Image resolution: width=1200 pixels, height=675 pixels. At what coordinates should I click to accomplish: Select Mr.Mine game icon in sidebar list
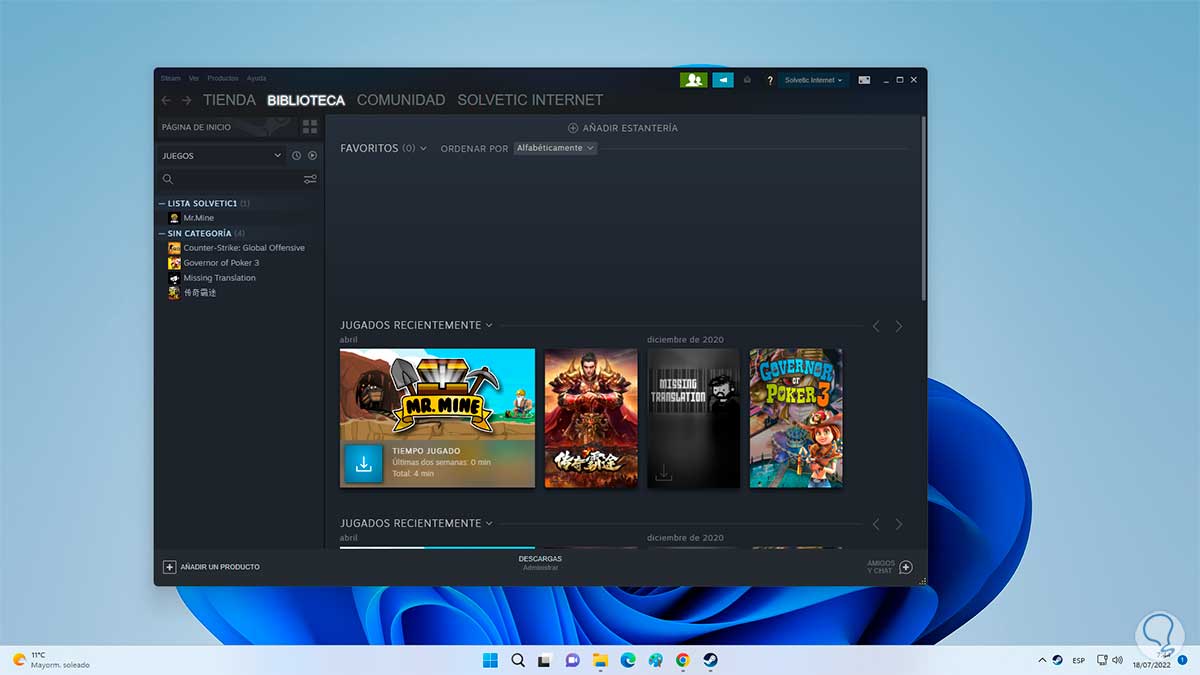[x=174, y=218]
